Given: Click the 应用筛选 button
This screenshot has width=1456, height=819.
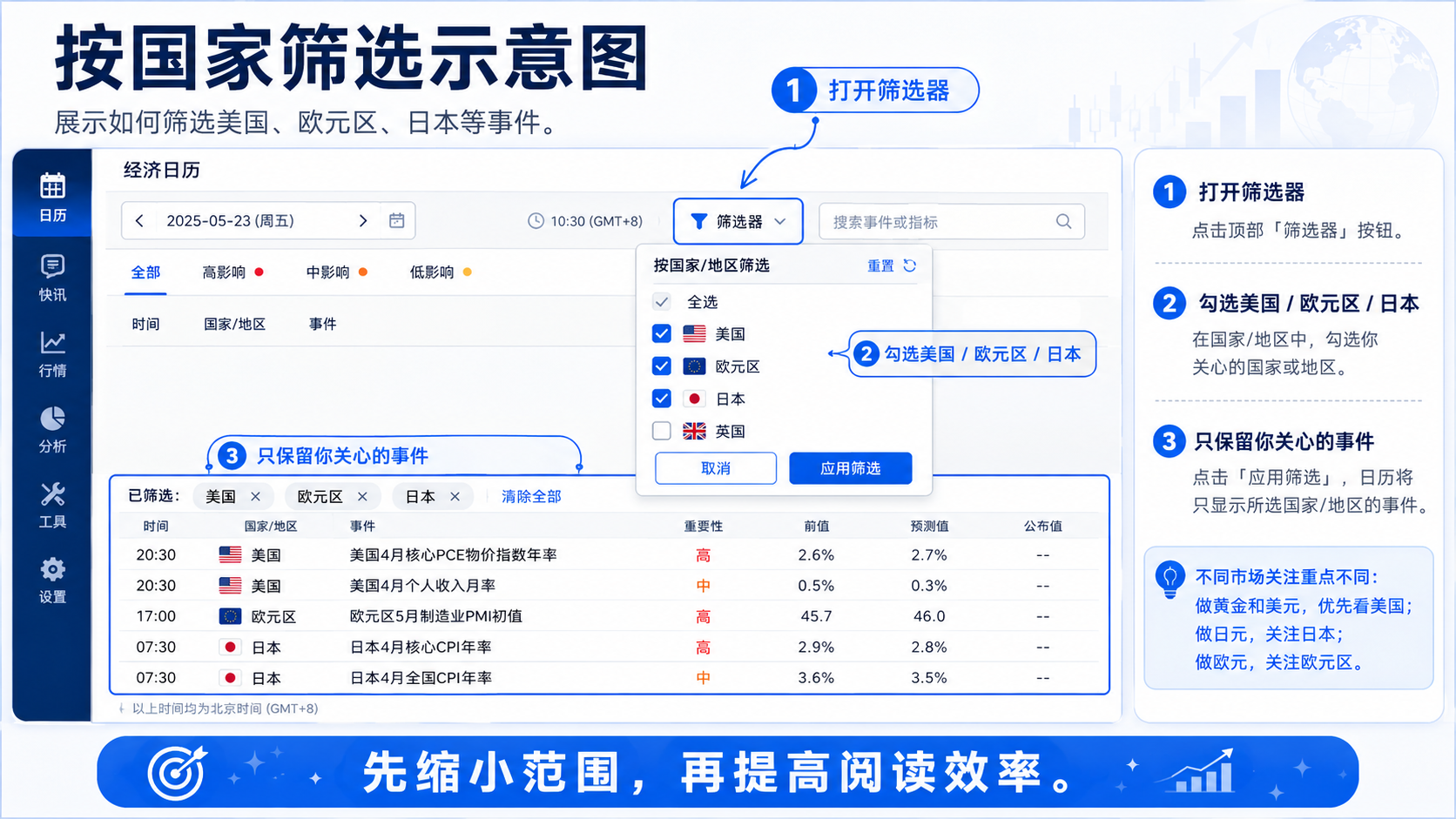Looking at the screenshot, I should [851, 468].
